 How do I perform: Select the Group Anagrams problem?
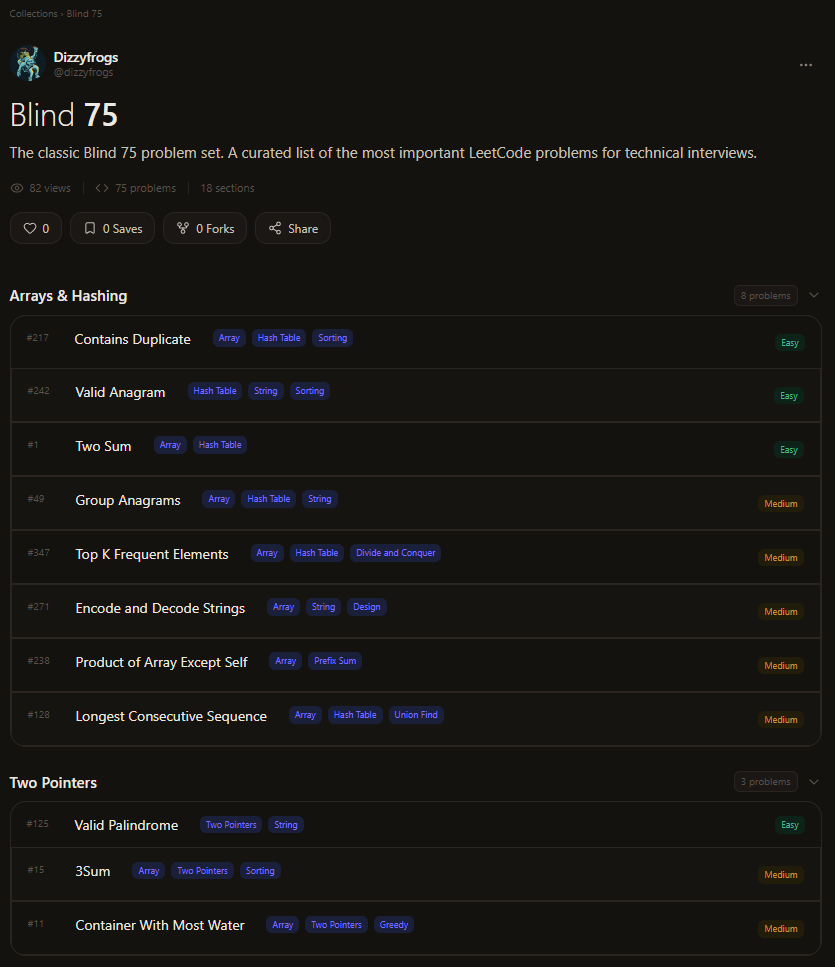click(128, 500)
